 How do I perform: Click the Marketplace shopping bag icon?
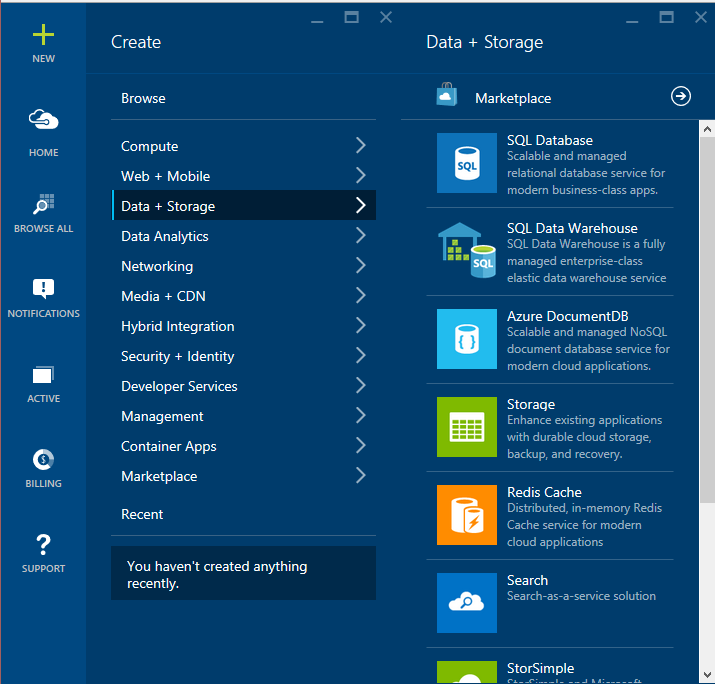(x=446, y=94)
